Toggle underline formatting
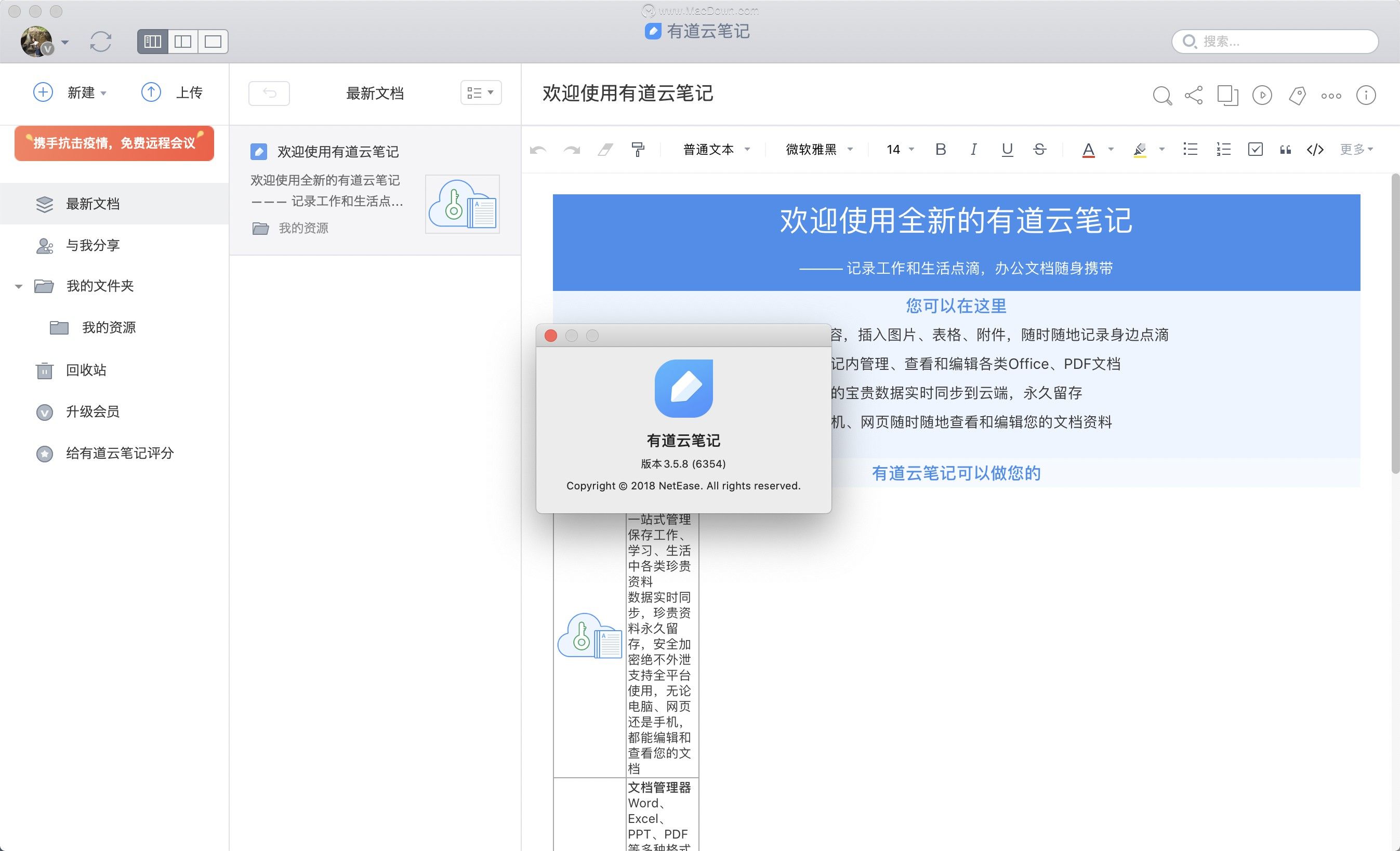 [x=1007, y=150]
